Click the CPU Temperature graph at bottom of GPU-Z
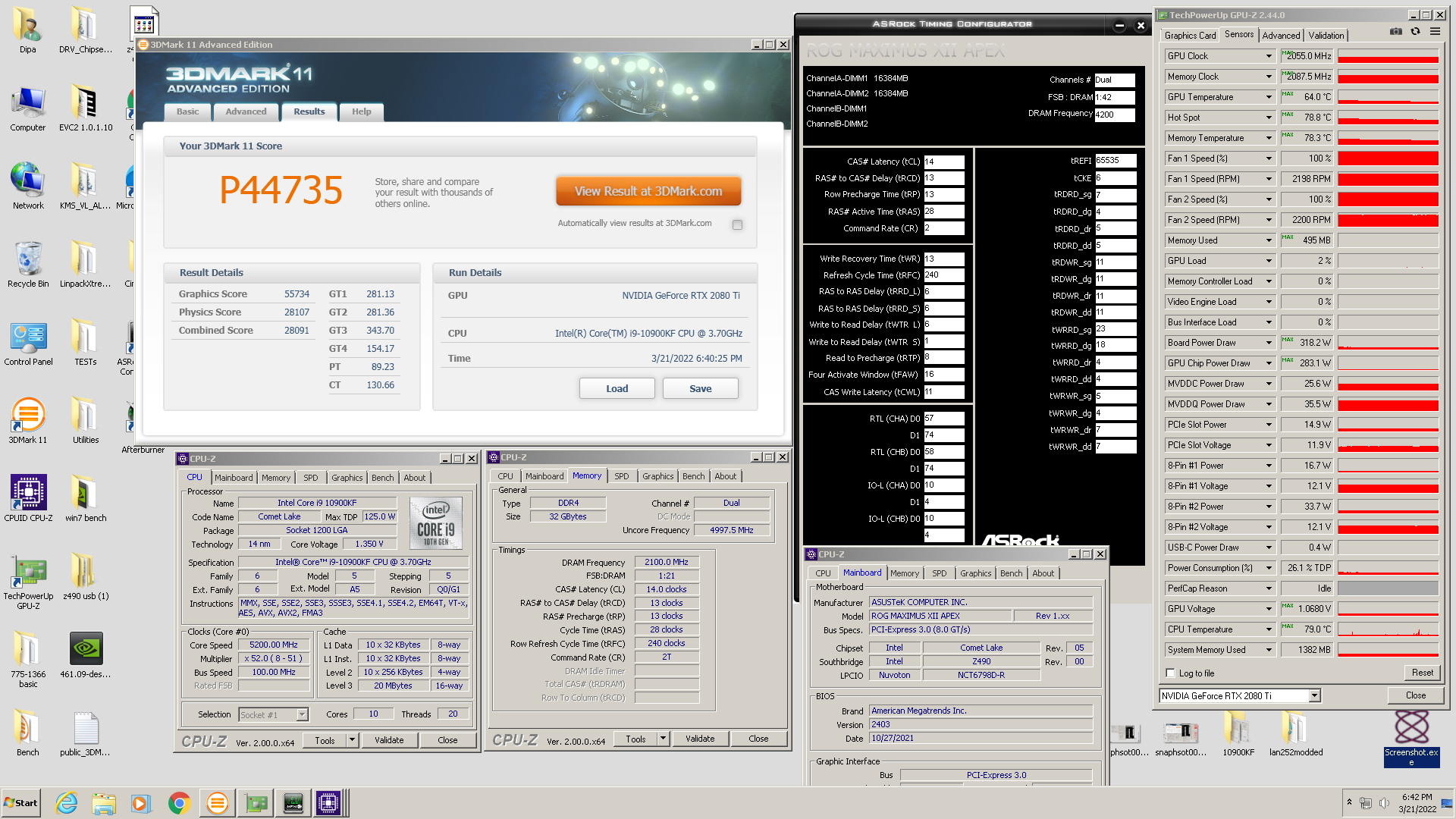 coord(1388,629)
